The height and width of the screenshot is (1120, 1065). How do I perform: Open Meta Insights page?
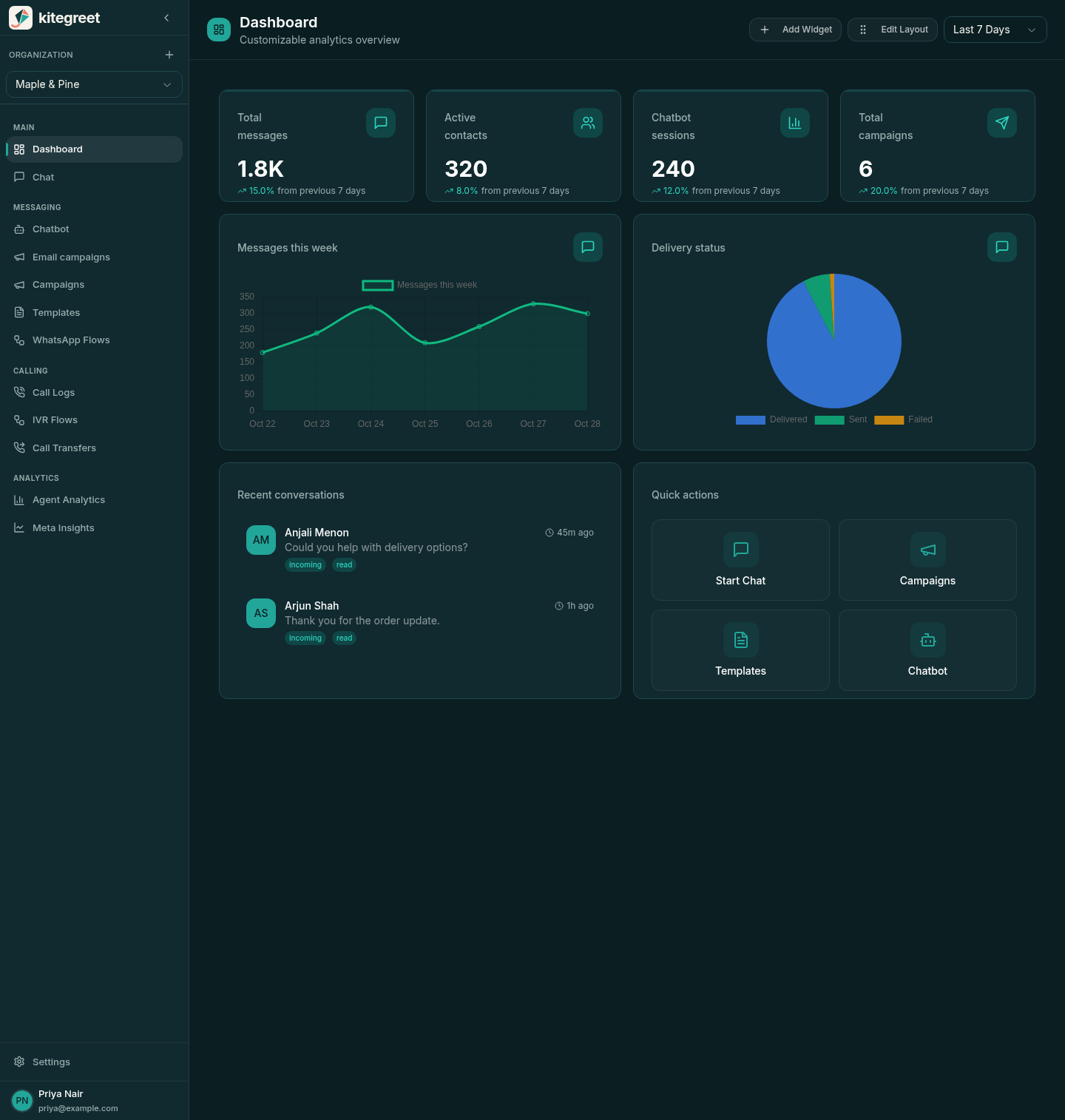click(x=94, y=528)
